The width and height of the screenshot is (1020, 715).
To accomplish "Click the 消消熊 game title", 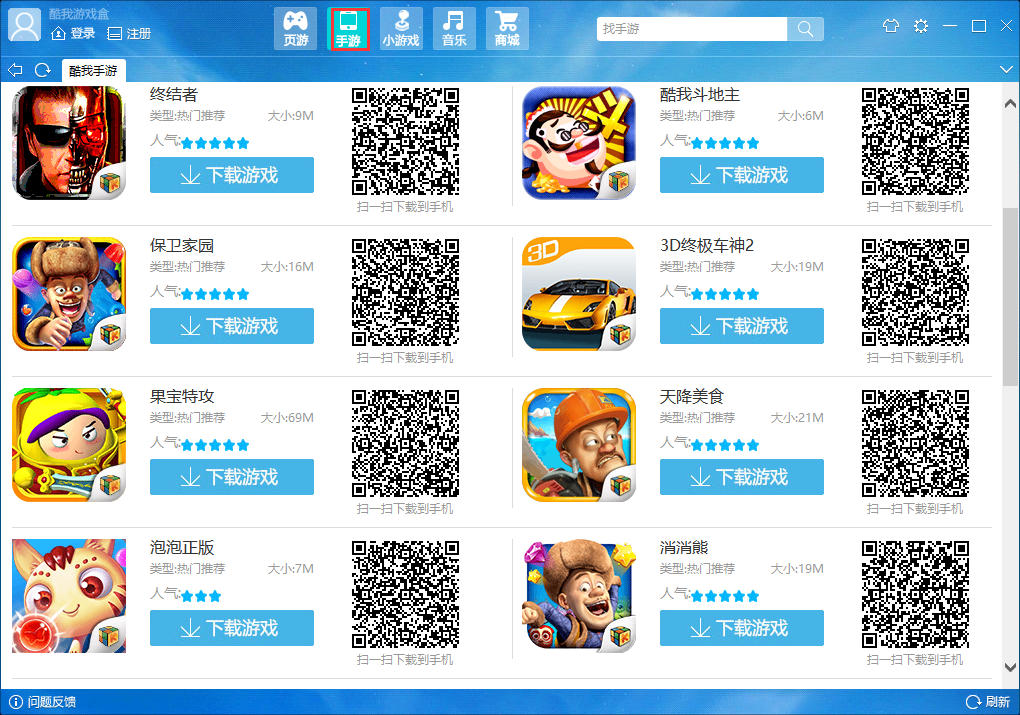I will 684,547.
